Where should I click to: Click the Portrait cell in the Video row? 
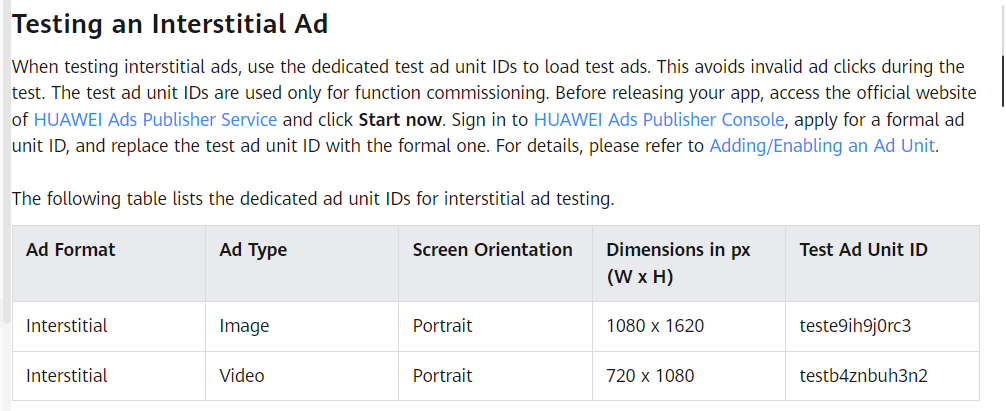point(442,376)
